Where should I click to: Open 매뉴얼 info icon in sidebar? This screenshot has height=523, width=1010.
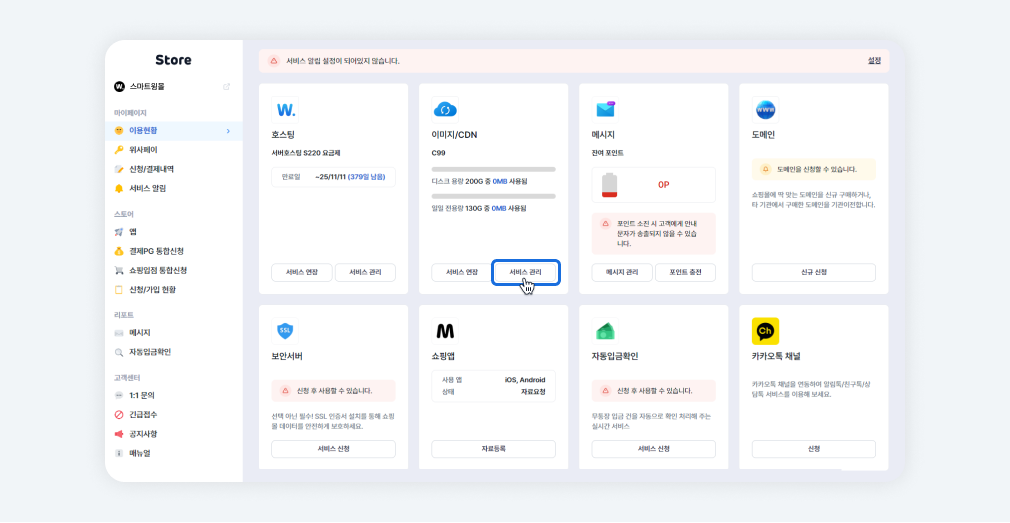coord(119,453)
